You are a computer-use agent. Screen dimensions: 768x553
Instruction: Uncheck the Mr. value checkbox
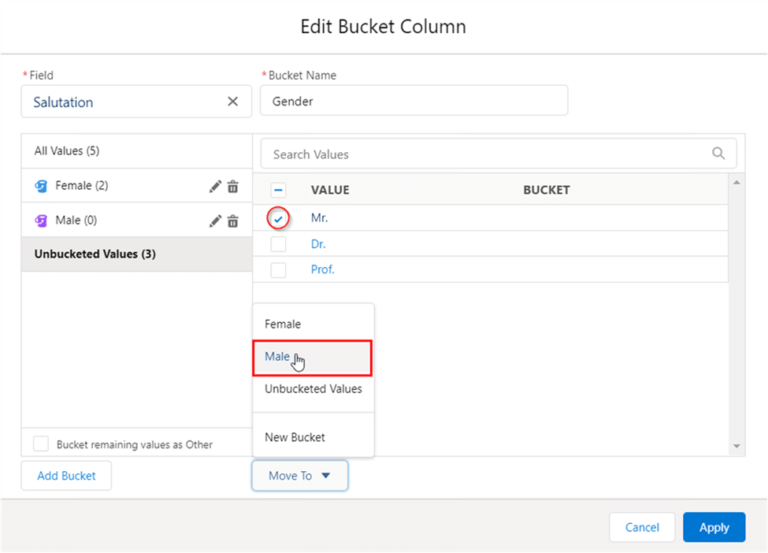pos(278,218)
